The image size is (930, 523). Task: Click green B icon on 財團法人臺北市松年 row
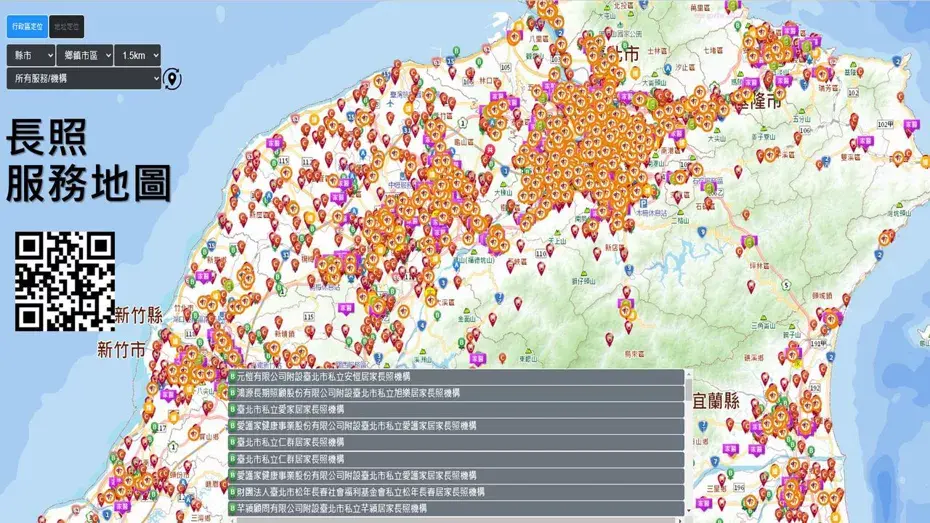point(232,492)
